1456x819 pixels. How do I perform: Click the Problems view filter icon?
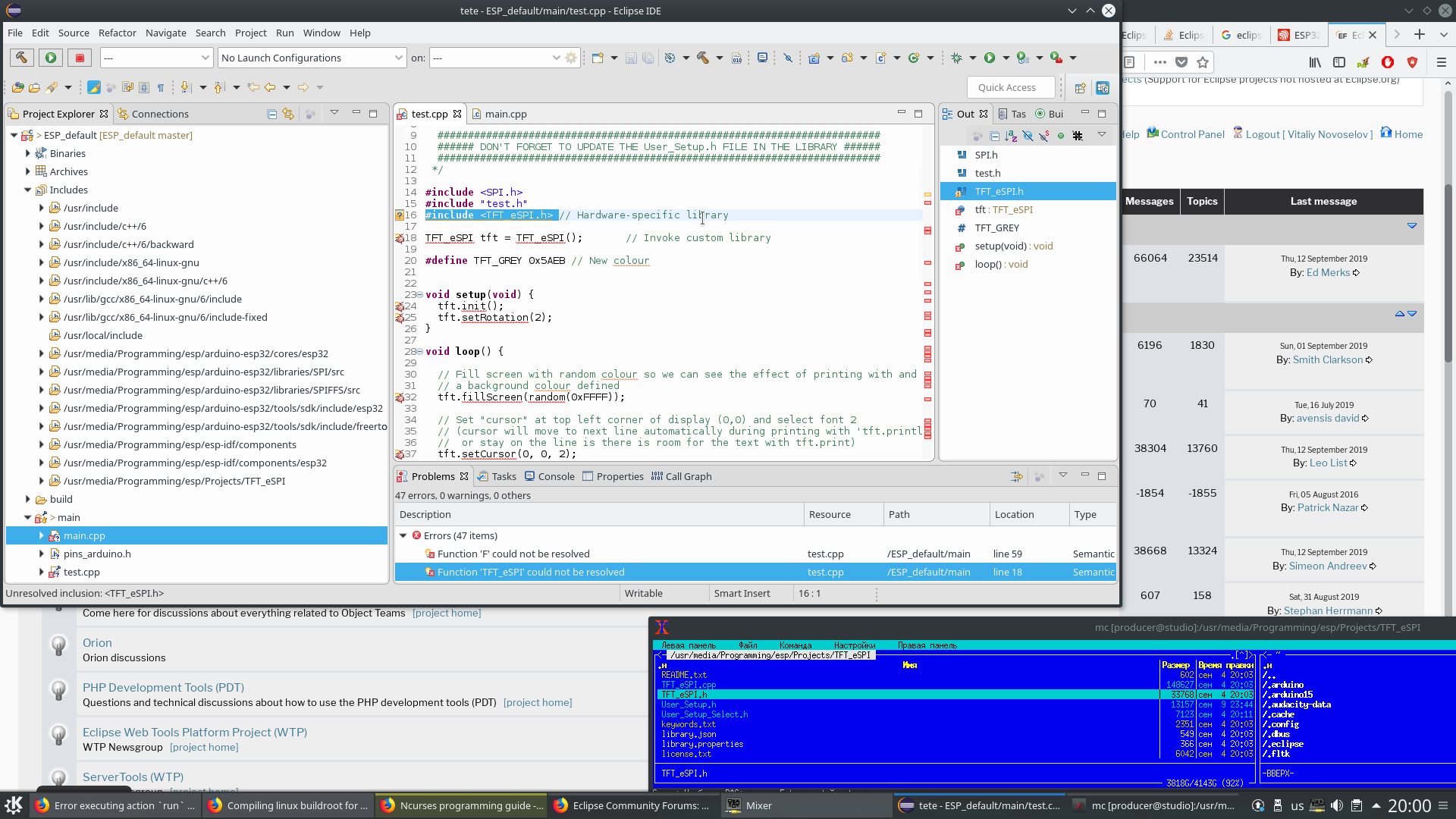point(1016,476)
